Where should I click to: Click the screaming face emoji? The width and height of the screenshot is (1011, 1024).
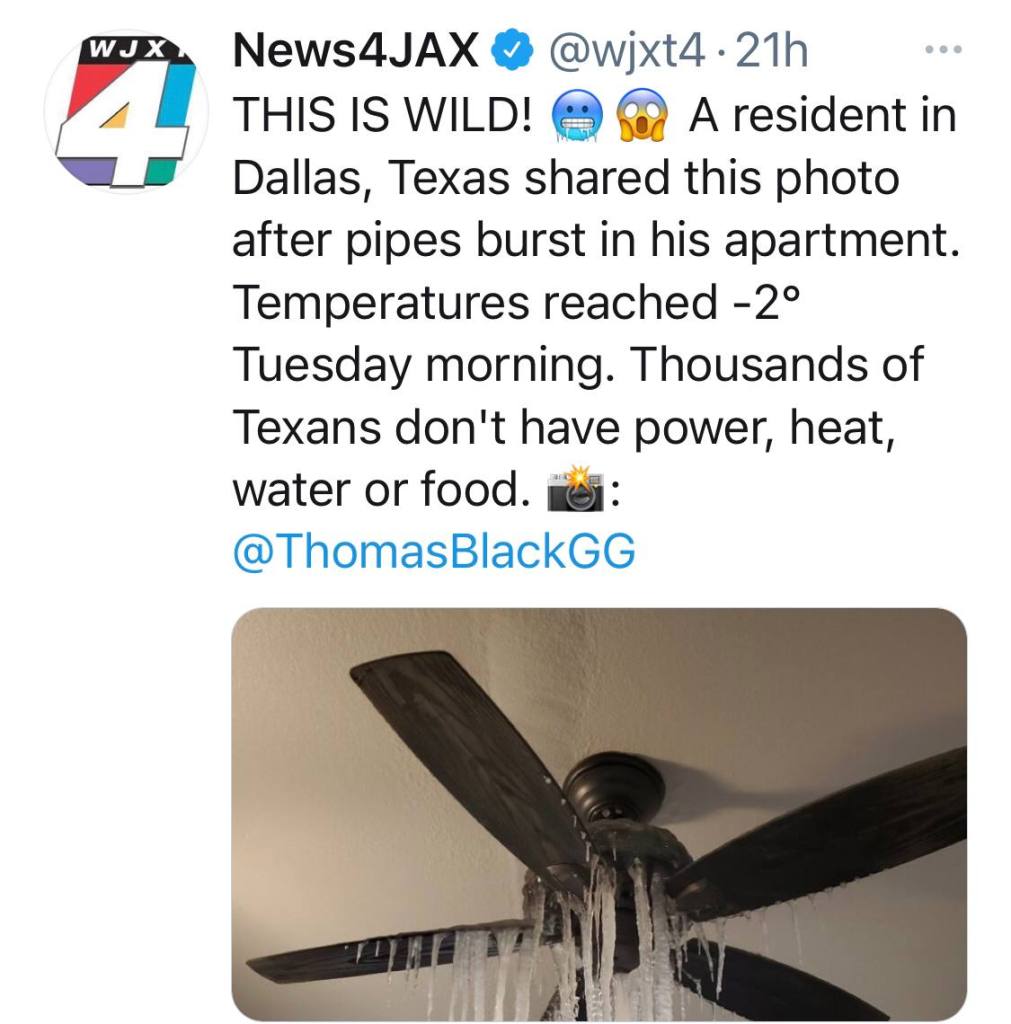642,115
